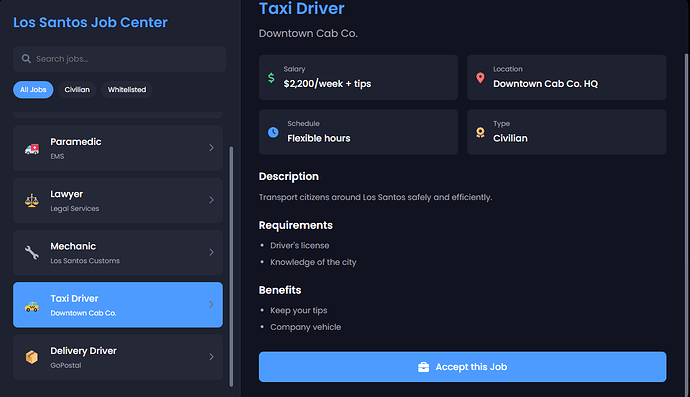Open the Delivery Driver chevron arrow
Viewport: 690px width, 397px height.
click(x=211, y=357)
